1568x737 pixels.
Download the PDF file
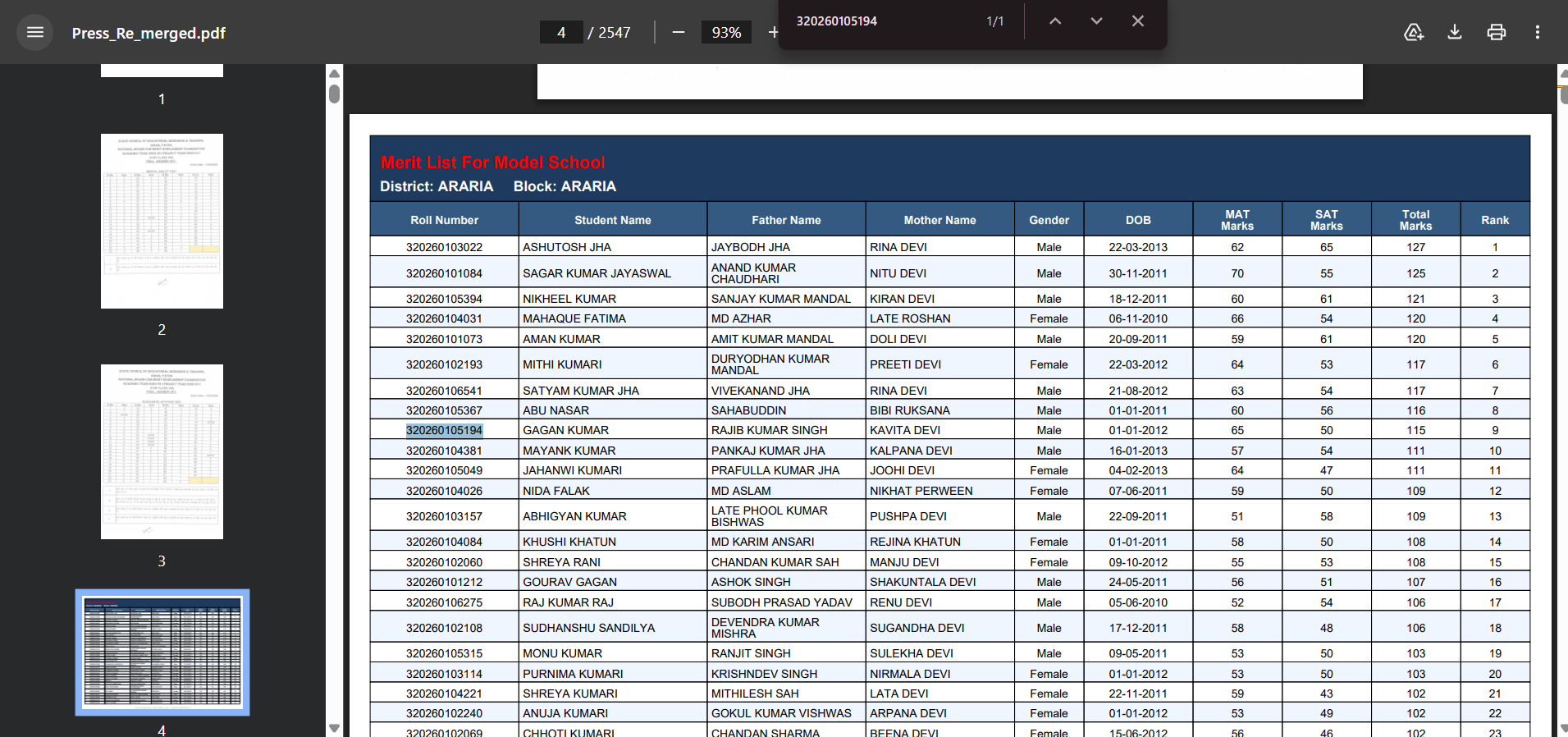pos(1455,33)
